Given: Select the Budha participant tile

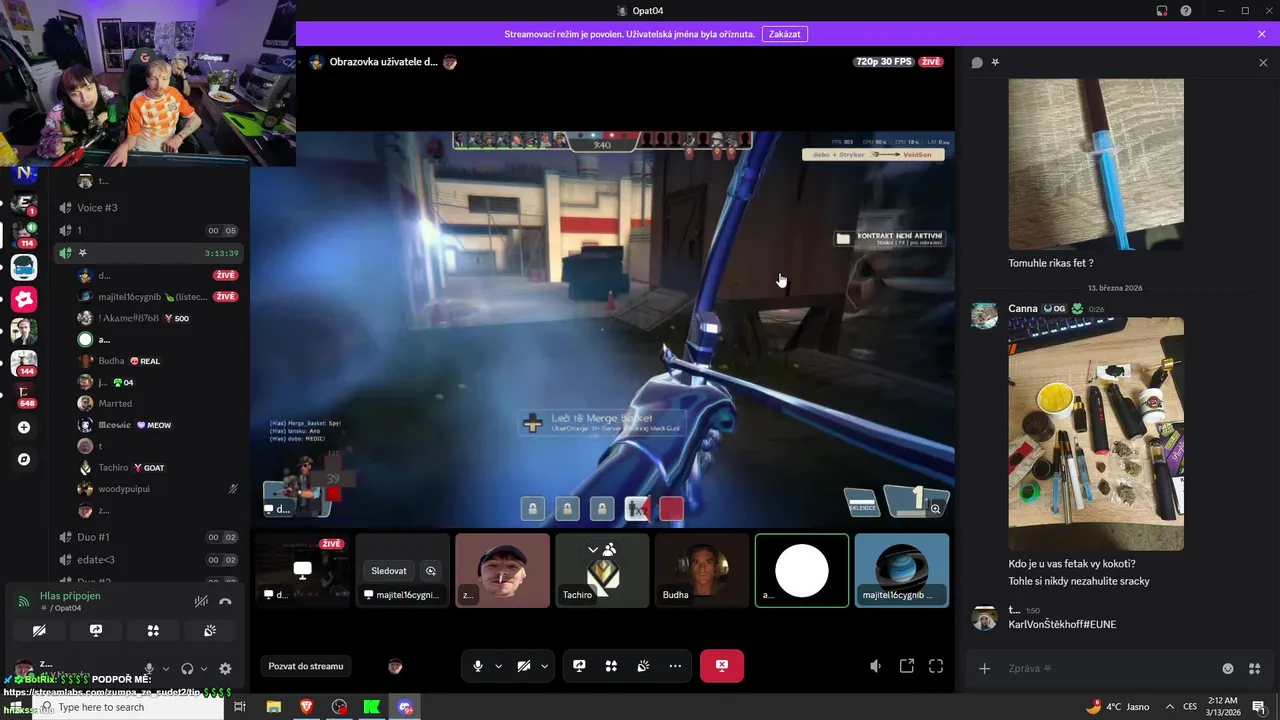Looking at the screenshot, I should click(702, 570).
